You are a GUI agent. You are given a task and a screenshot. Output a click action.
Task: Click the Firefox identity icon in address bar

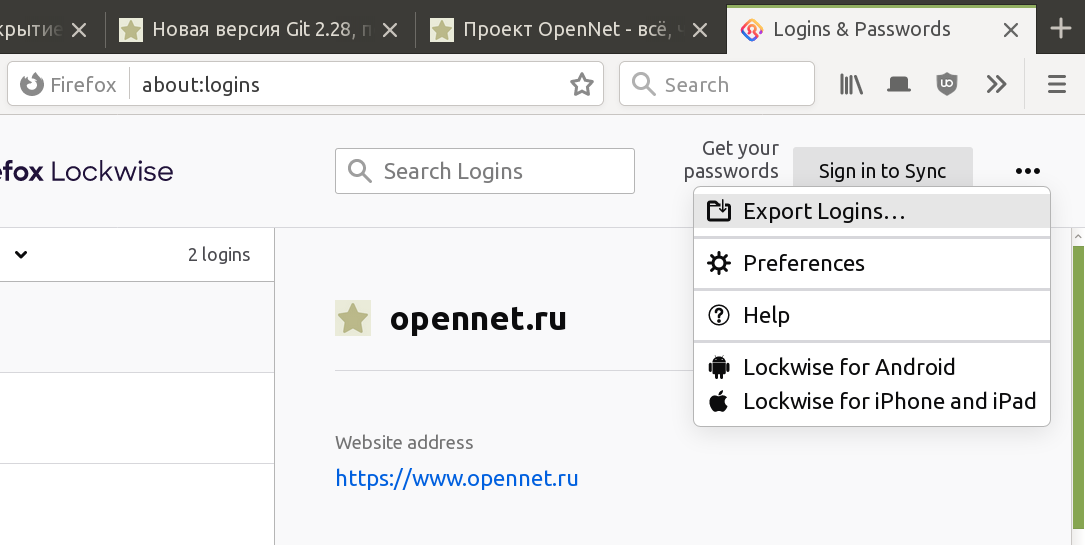(x=32, y=84)
